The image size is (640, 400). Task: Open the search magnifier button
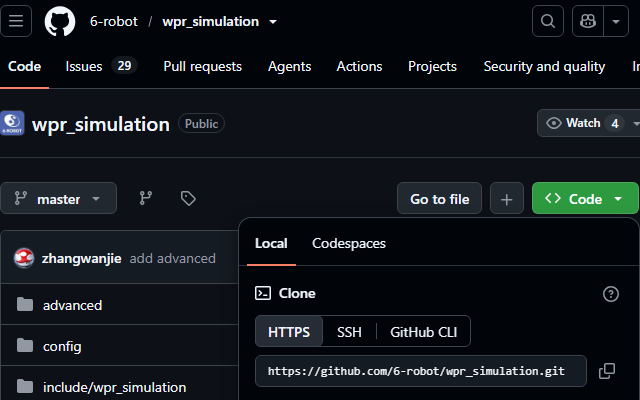click(x=548, y=21)
